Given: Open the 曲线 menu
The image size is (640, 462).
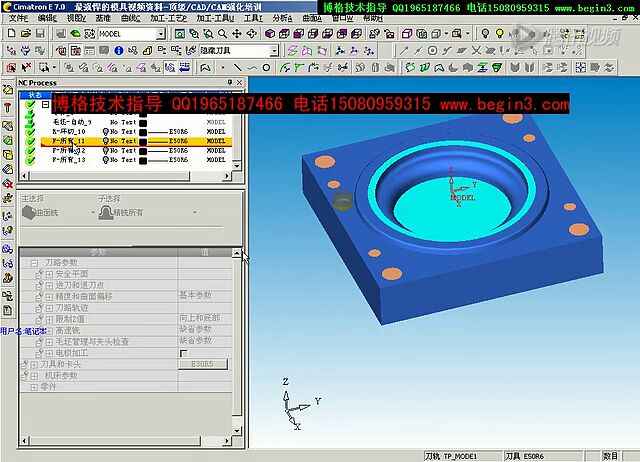Looking at the screenshot, I should [x=130, y=18].
